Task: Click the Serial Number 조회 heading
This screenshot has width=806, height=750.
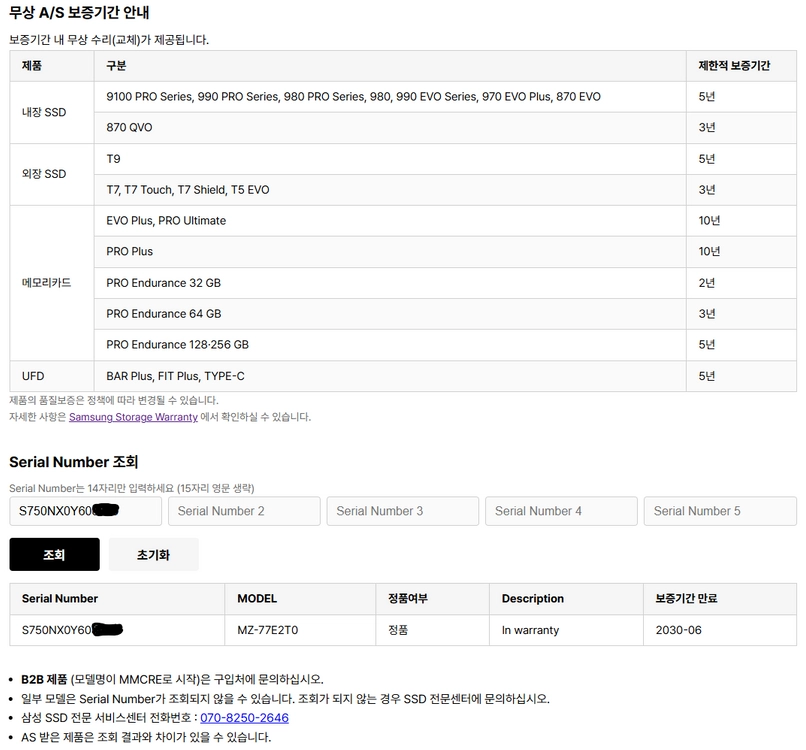Action: point(74,462)
